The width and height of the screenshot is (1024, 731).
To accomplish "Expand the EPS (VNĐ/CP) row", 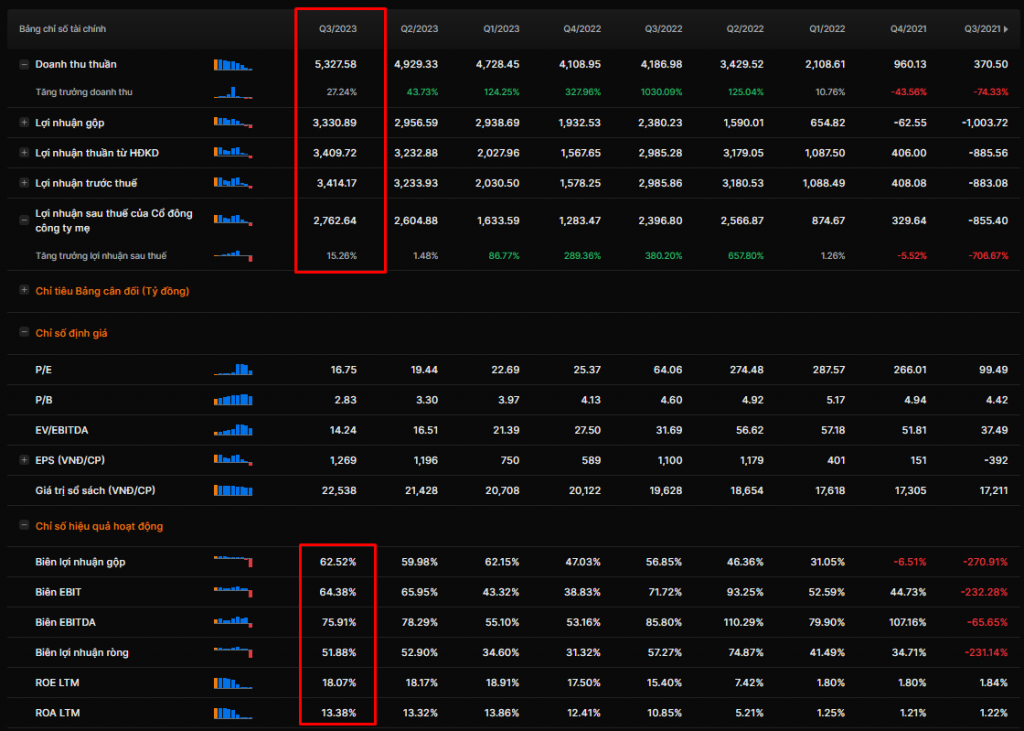I will click(x=23, y=460).
